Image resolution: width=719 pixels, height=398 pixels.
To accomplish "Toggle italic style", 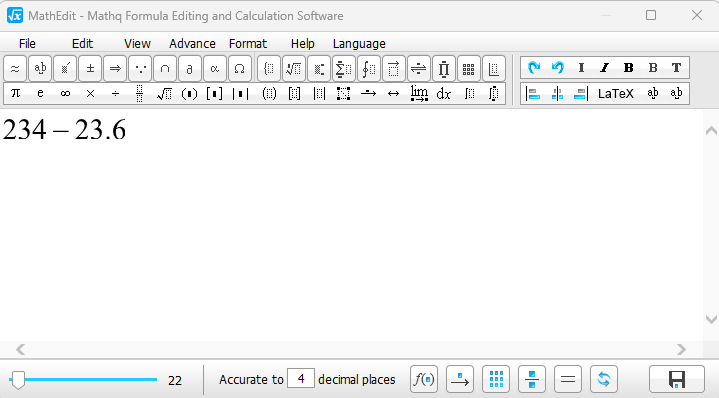I will pos(605,68).
